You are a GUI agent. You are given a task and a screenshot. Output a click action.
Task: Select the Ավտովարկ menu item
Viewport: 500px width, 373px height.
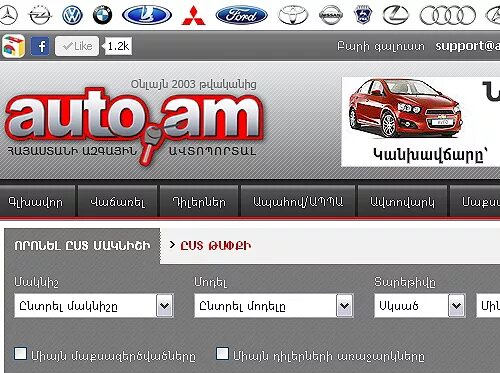402,202
